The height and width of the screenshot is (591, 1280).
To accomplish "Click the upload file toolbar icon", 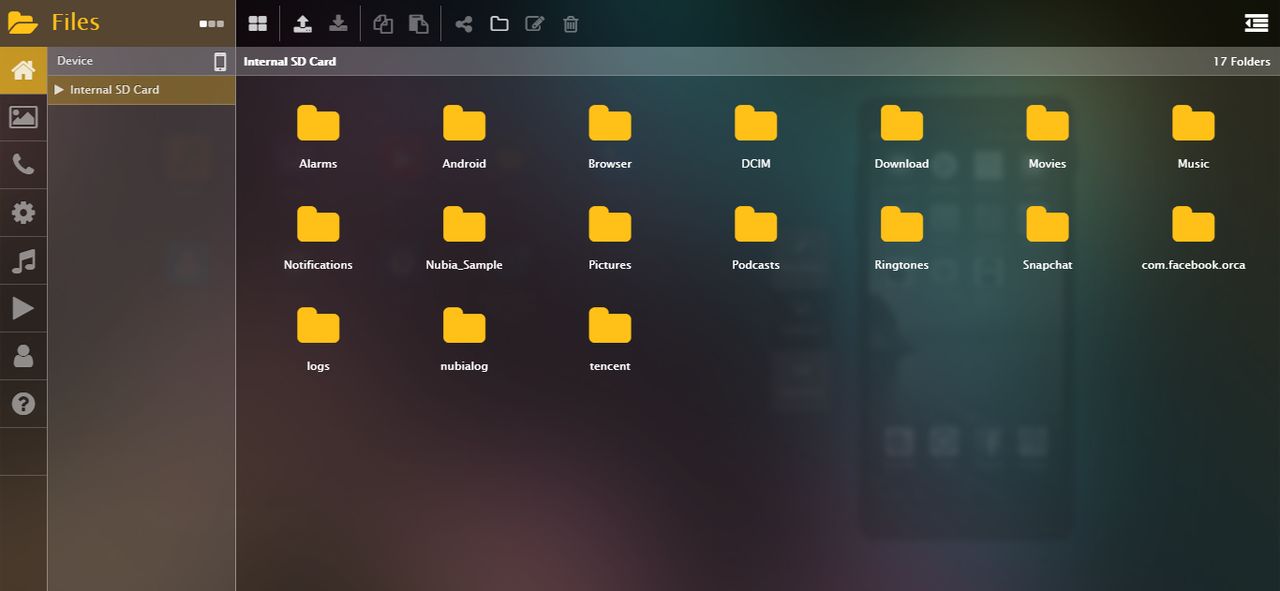I will pyautogui.click(x=302, y=23).
